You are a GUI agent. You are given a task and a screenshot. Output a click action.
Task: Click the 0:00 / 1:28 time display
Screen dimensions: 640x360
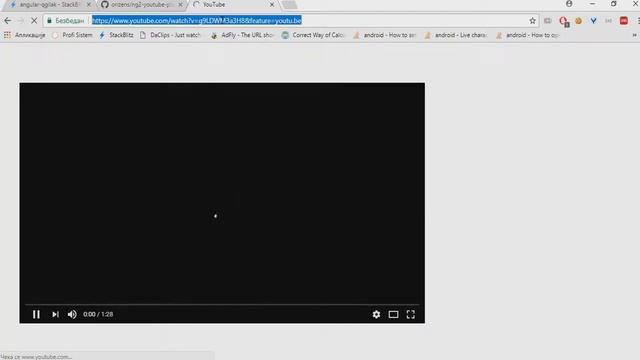(x=98, y=314)
